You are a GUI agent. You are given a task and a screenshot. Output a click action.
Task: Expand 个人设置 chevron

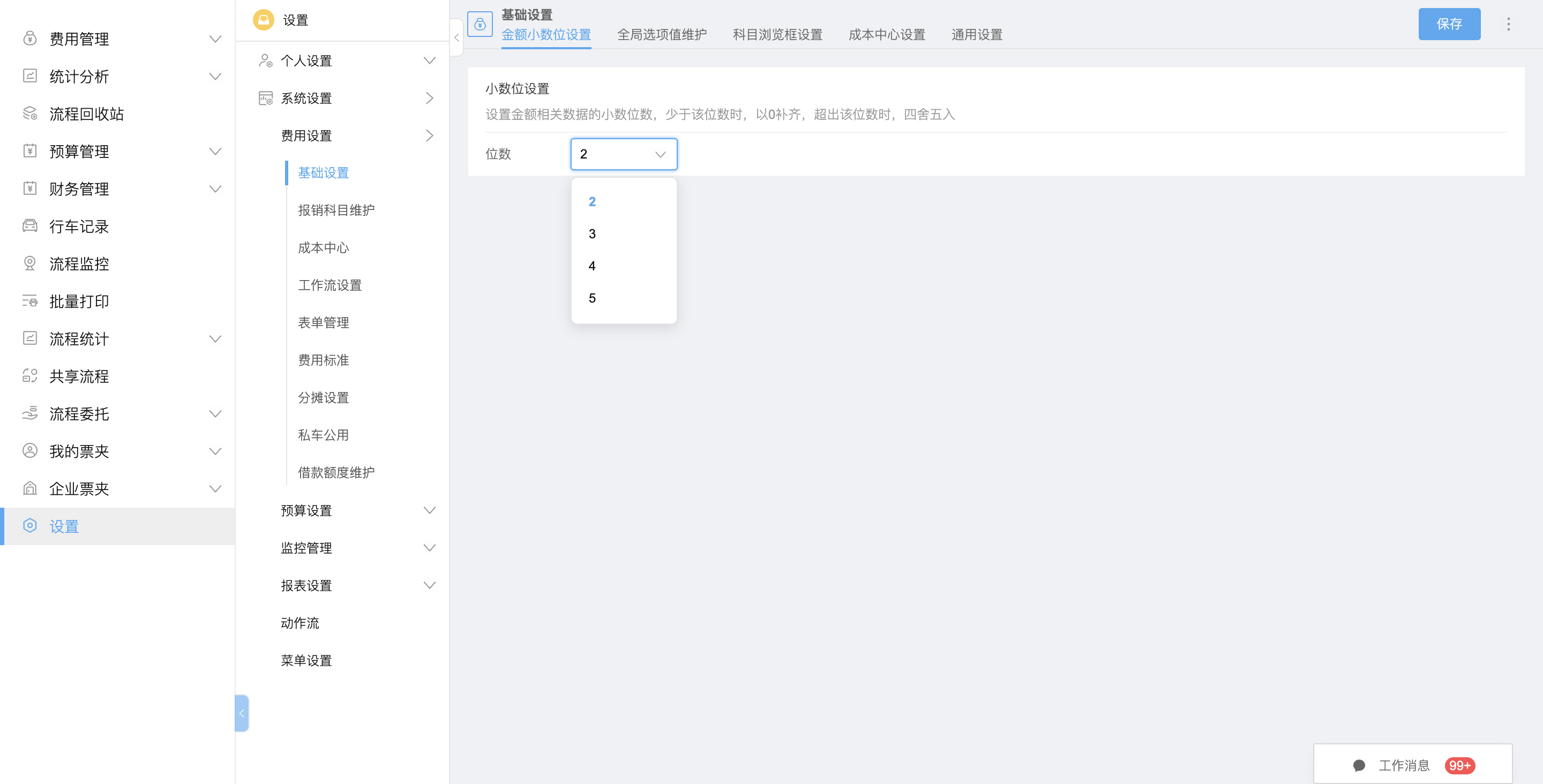point(430,61)
